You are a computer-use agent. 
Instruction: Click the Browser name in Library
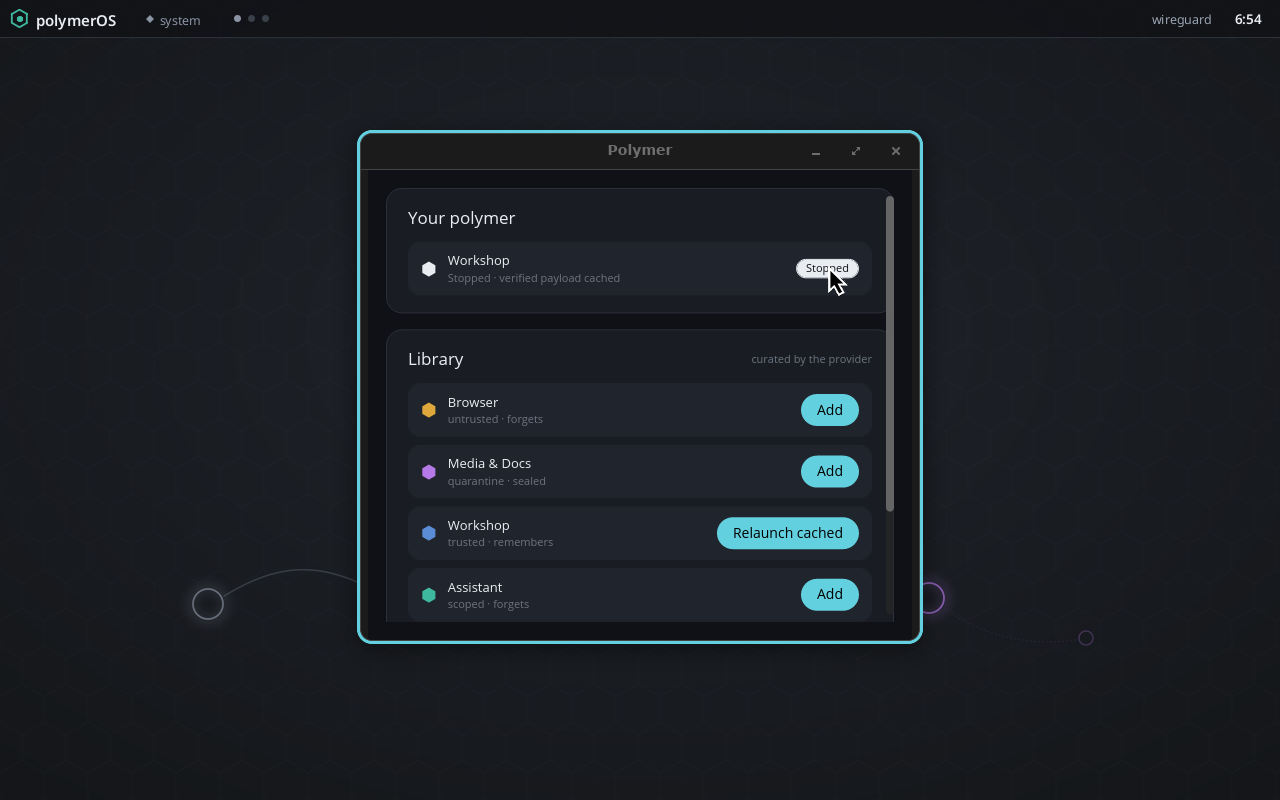coord(473,402)
